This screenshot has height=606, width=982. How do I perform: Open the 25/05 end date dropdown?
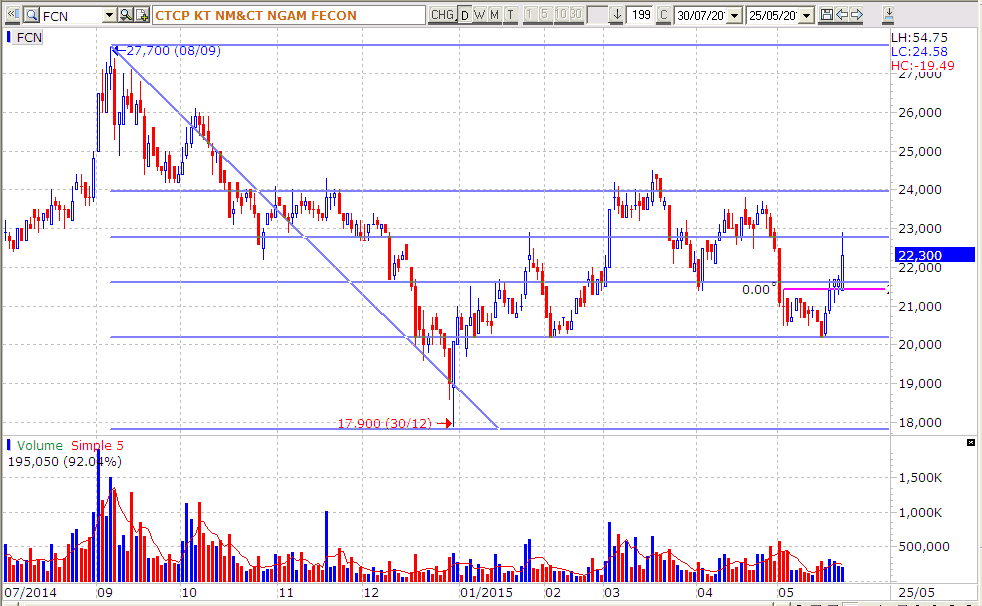point(807,15)
